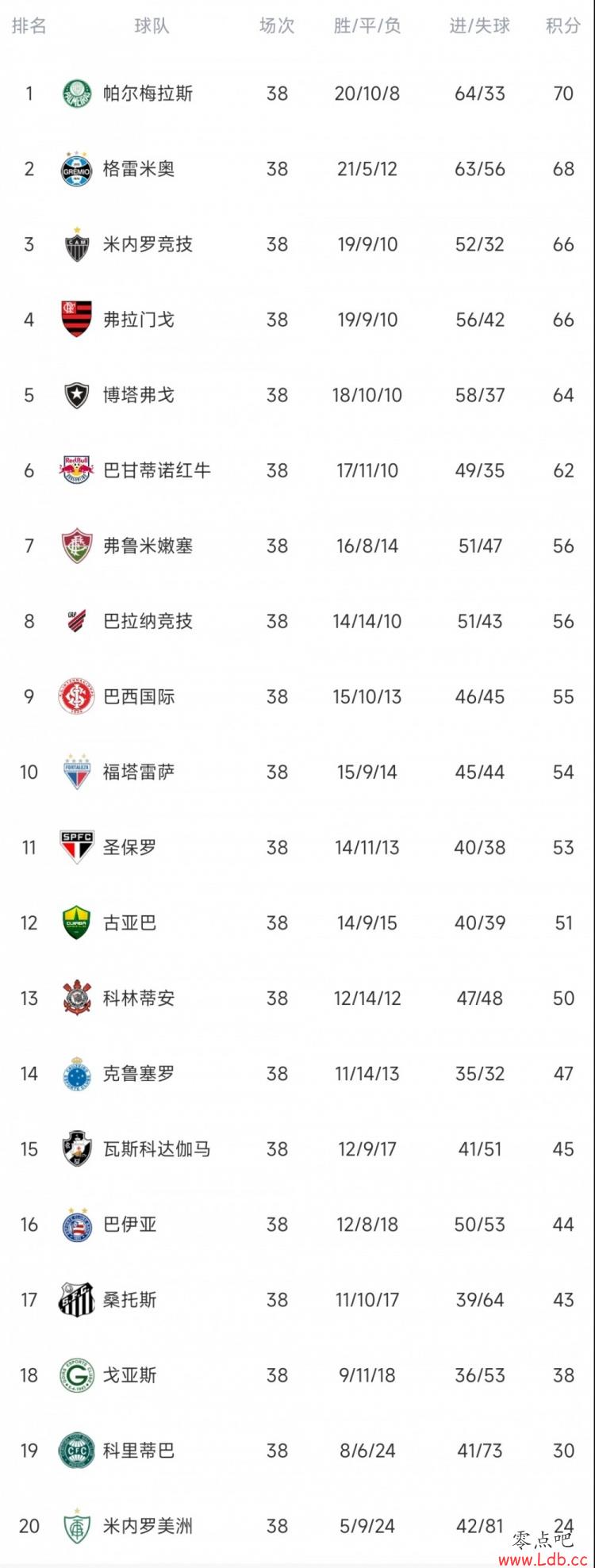Click the 进/失球 goals column header
Viewport: 595px width, 1568px height.
coord(480,26)
